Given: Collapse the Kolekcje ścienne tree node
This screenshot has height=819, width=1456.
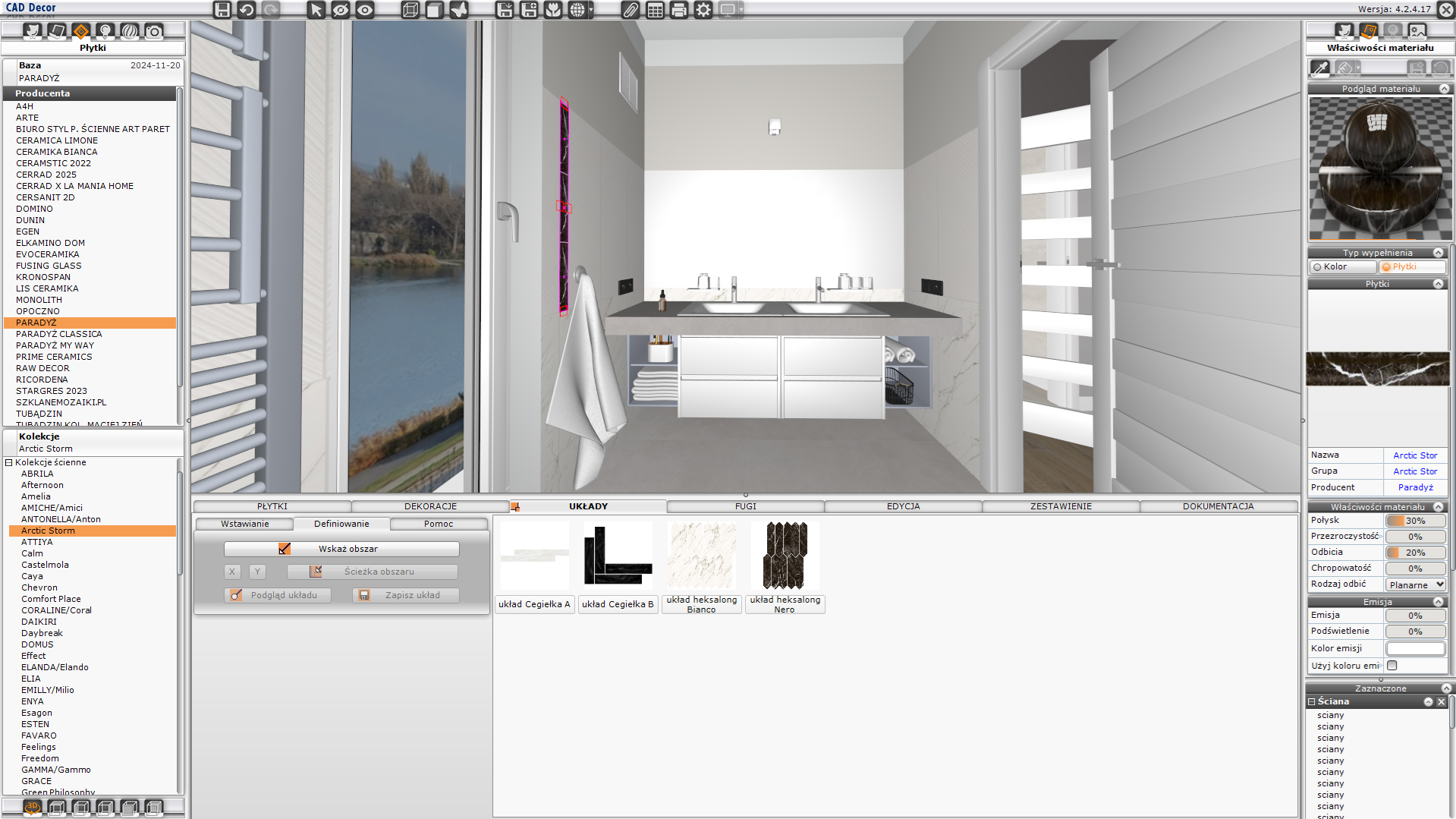Looking at the screenshot, I should [x=9, y=462].
